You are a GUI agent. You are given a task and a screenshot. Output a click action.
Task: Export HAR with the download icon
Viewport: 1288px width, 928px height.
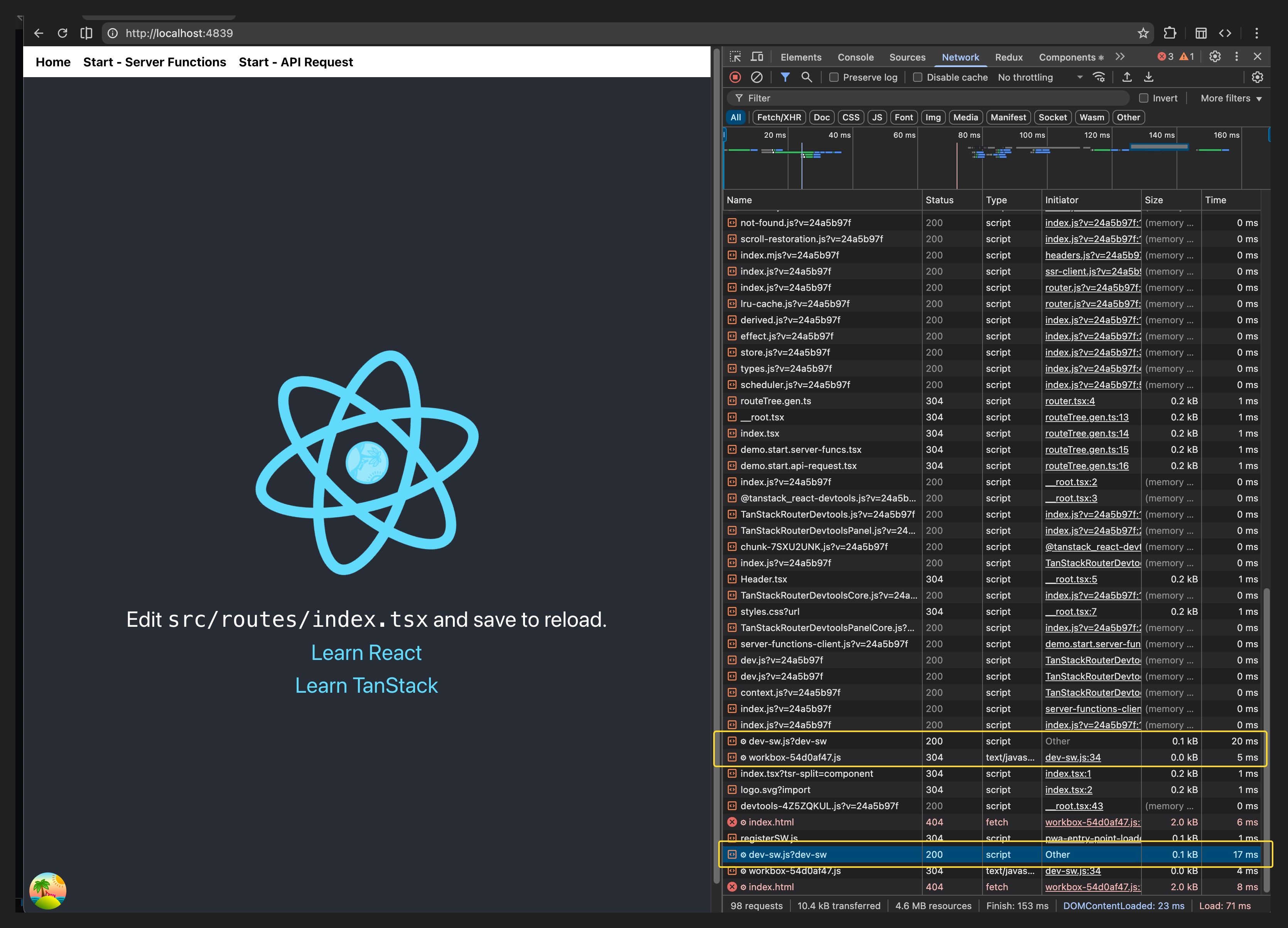pos(1148,77)
